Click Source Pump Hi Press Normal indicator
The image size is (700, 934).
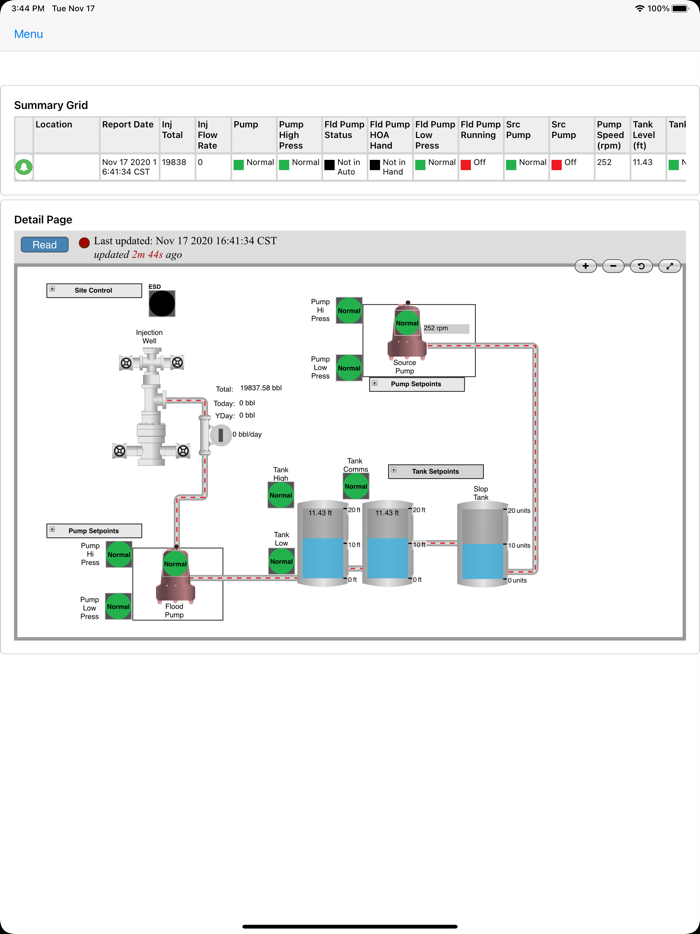349,311
